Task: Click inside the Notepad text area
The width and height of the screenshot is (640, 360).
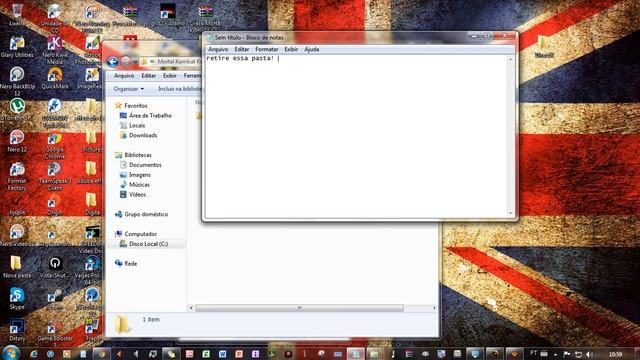Action: (356, 137)
